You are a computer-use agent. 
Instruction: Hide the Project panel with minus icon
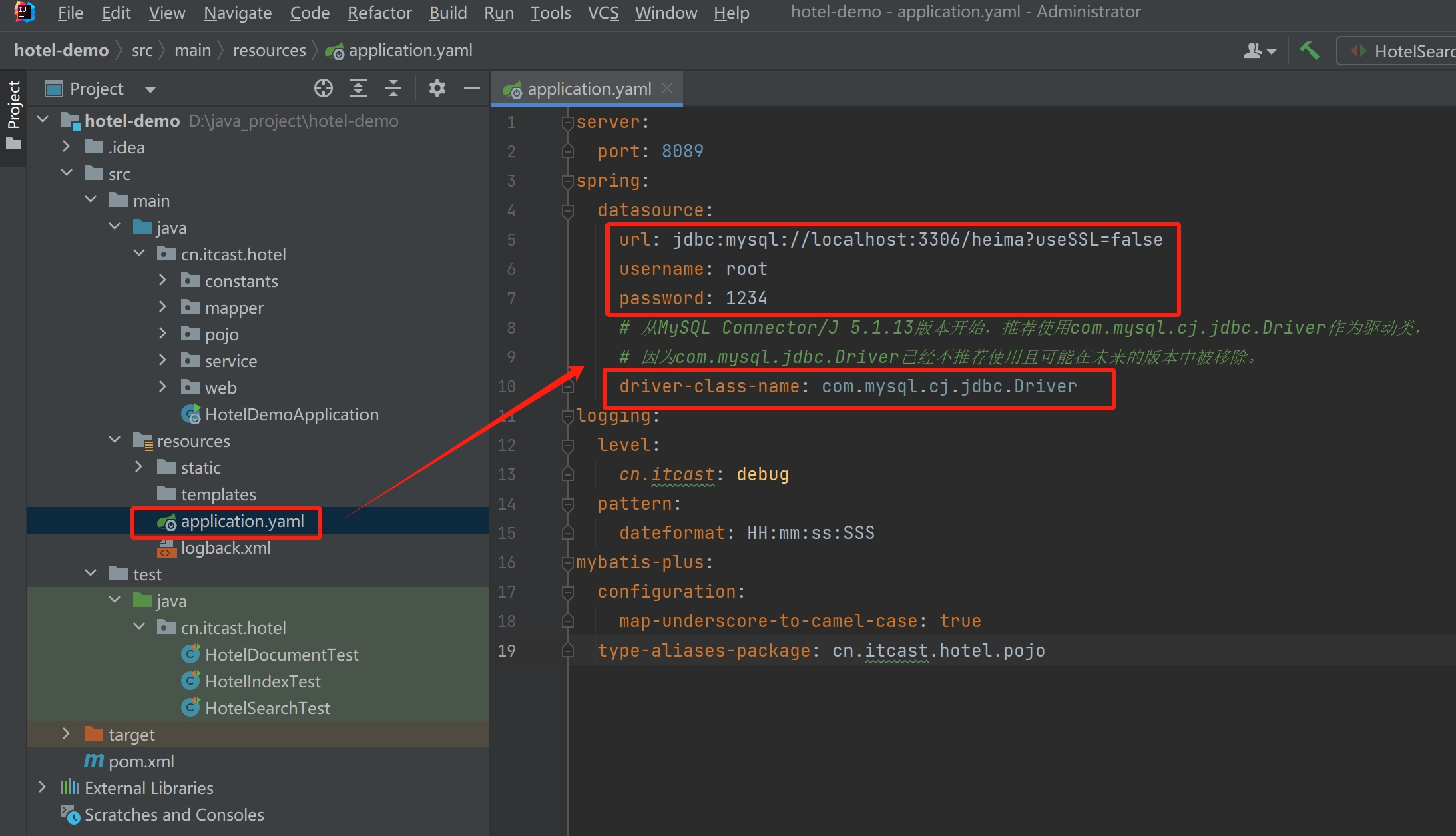[x=472, y=88]
